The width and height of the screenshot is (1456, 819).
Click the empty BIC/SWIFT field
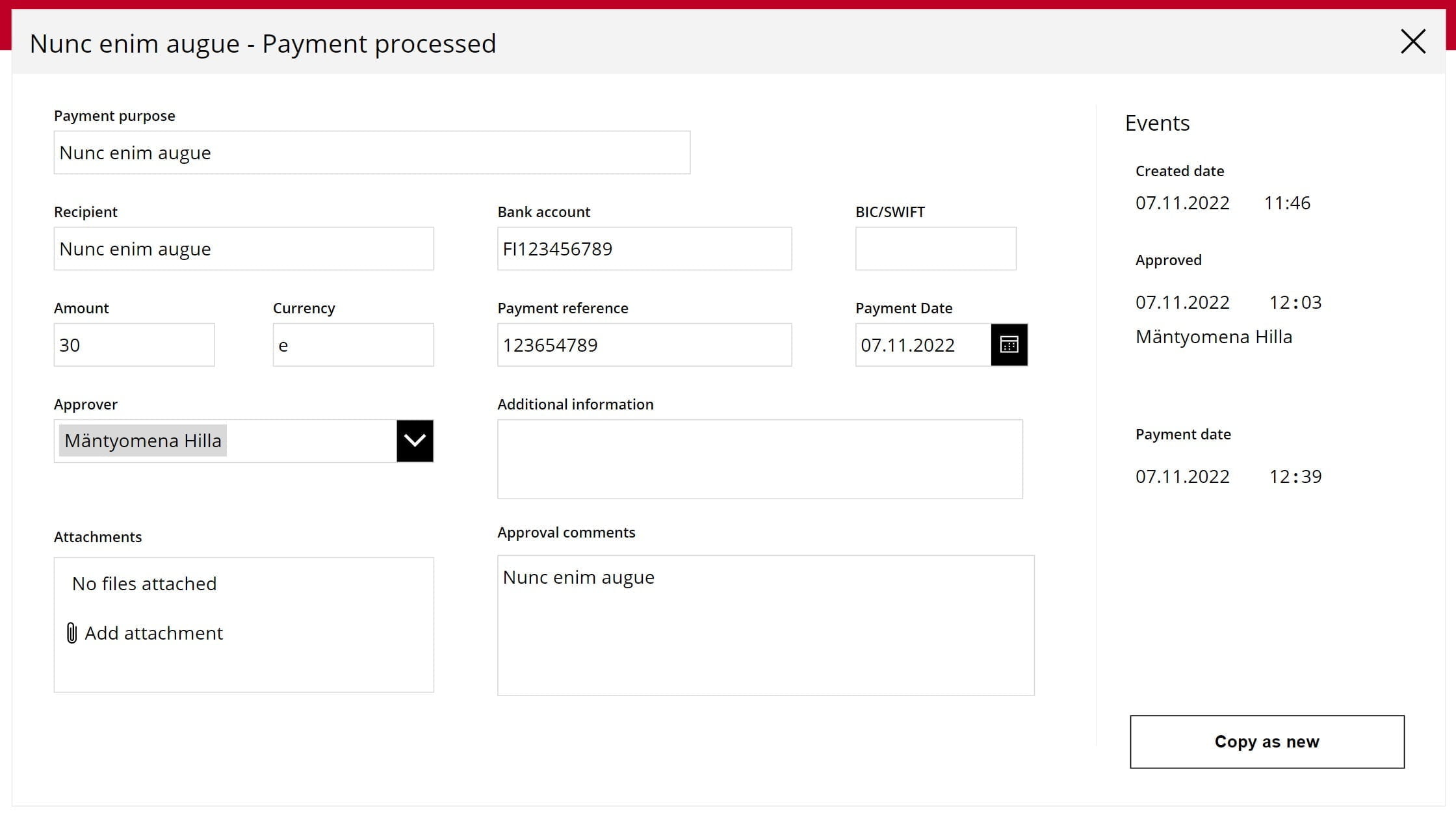tap(935, 248)
